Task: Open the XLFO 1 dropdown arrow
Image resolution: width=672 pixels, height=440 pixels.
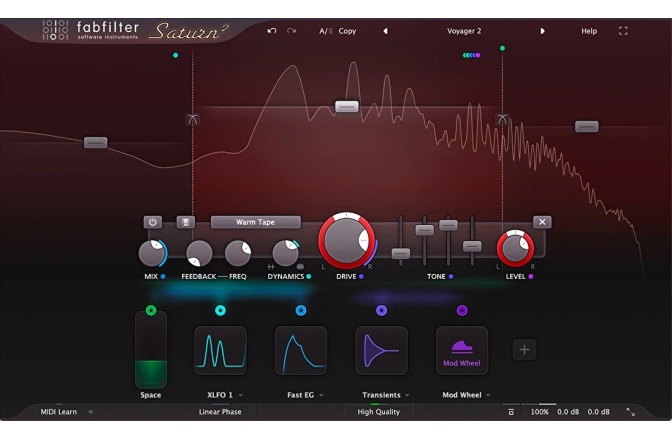Action: click(x=241, y=395)
